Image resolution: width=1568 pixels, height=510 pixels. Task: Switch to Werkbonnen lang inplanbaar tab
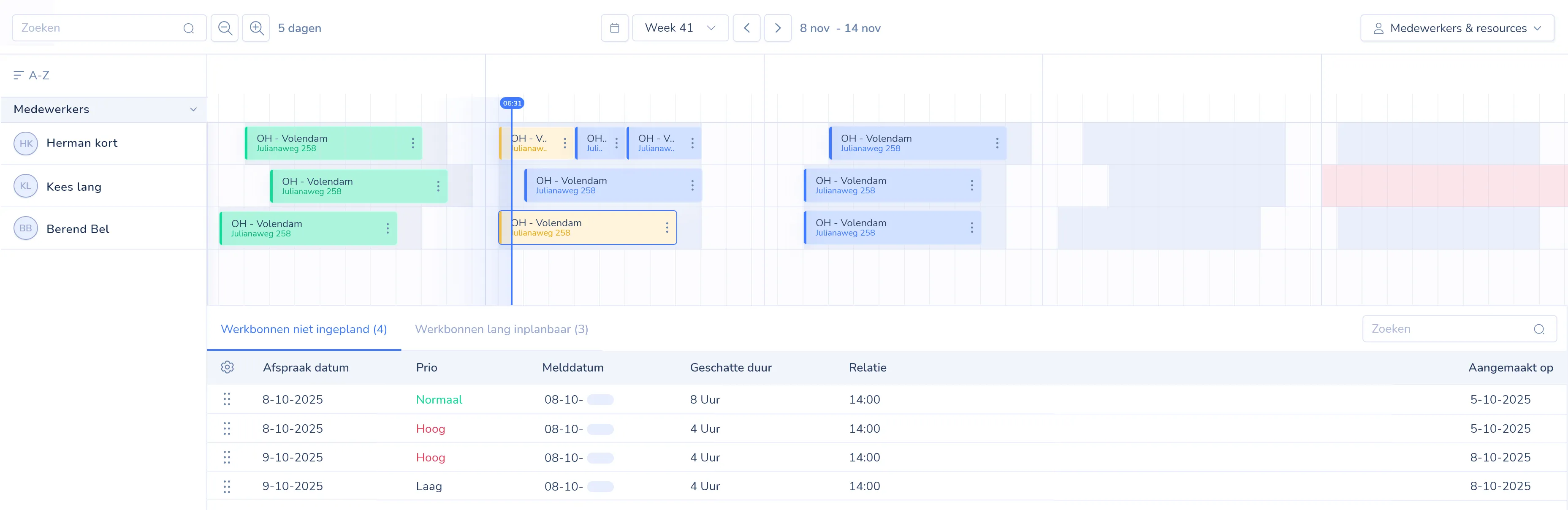click(x=501, y=329)
